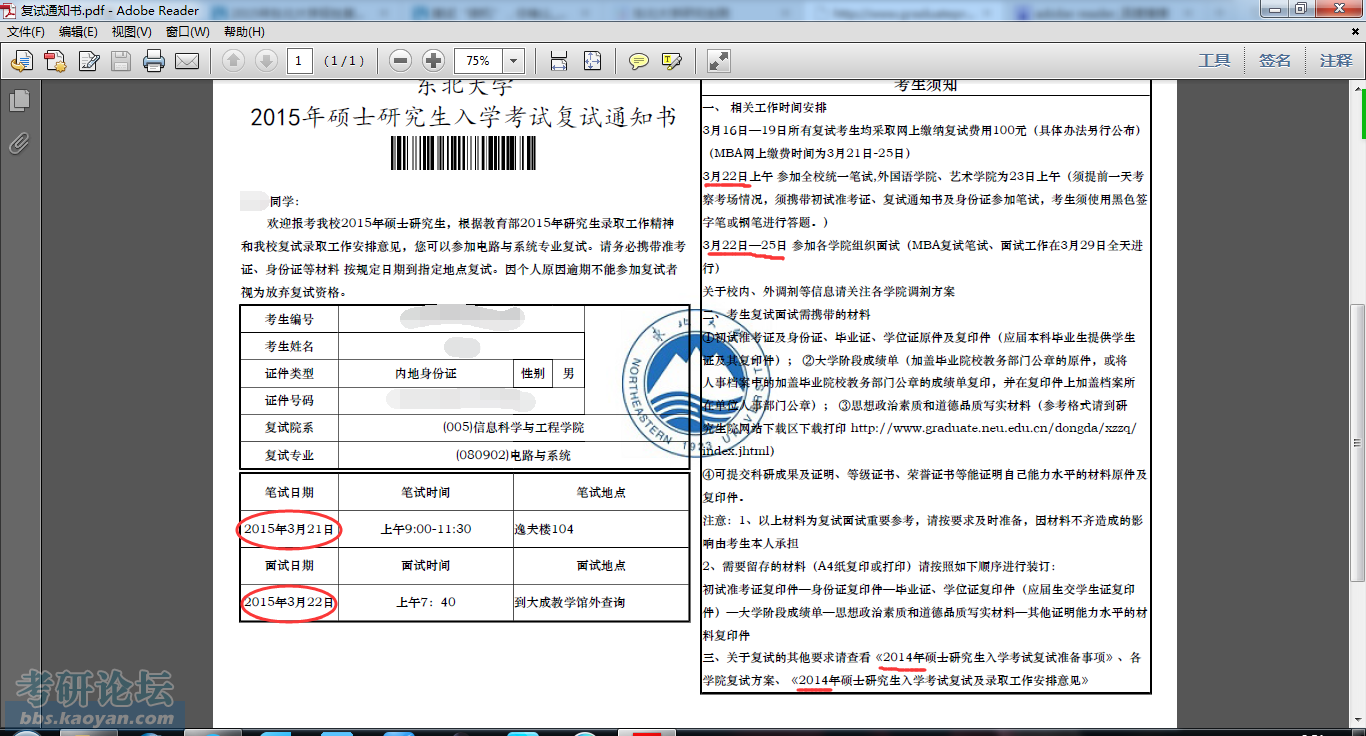The width and height of the screenshot is (1366, 736).
Task: Click the 面试时间 column header
Action: (x=426, y=565)
